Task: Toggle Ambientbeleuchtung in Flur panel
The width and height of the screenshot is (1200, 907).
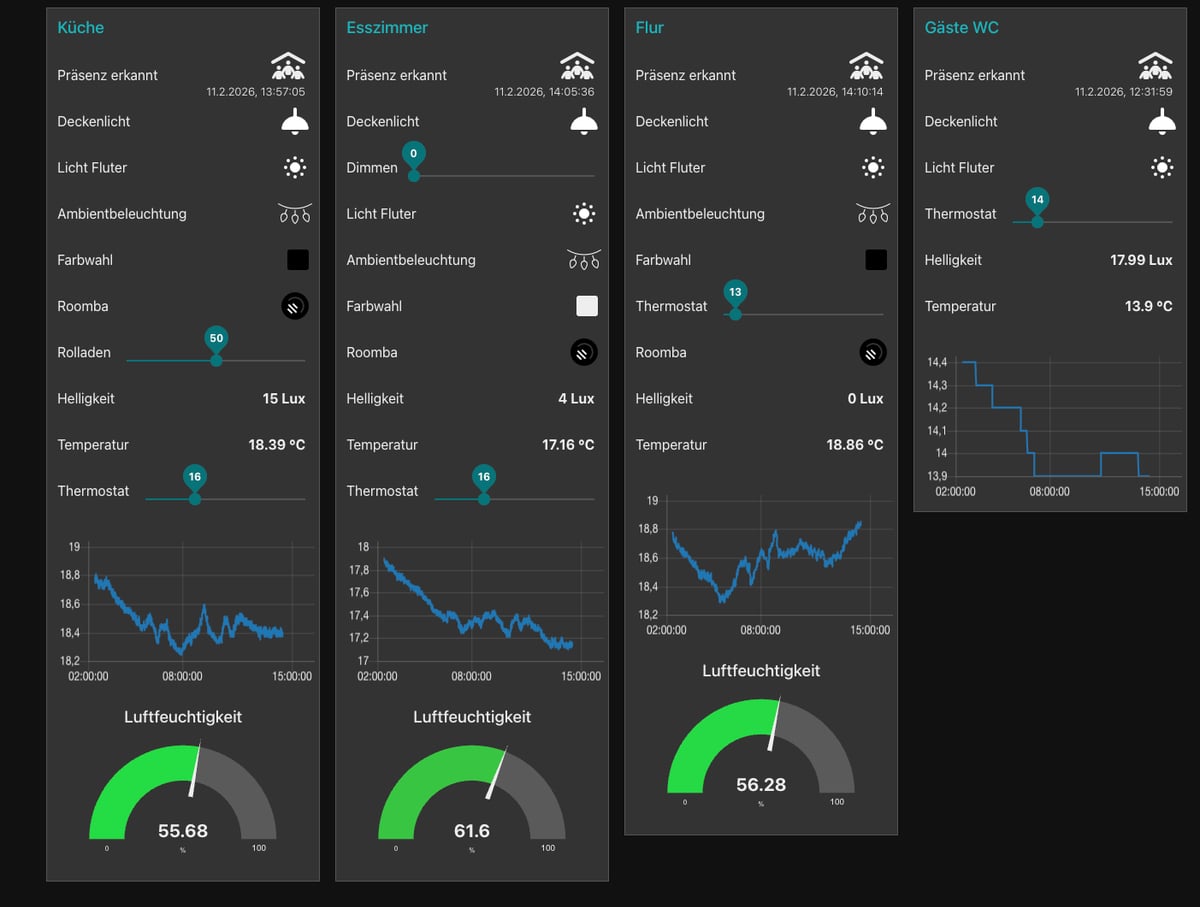Action: coord(873,213)
